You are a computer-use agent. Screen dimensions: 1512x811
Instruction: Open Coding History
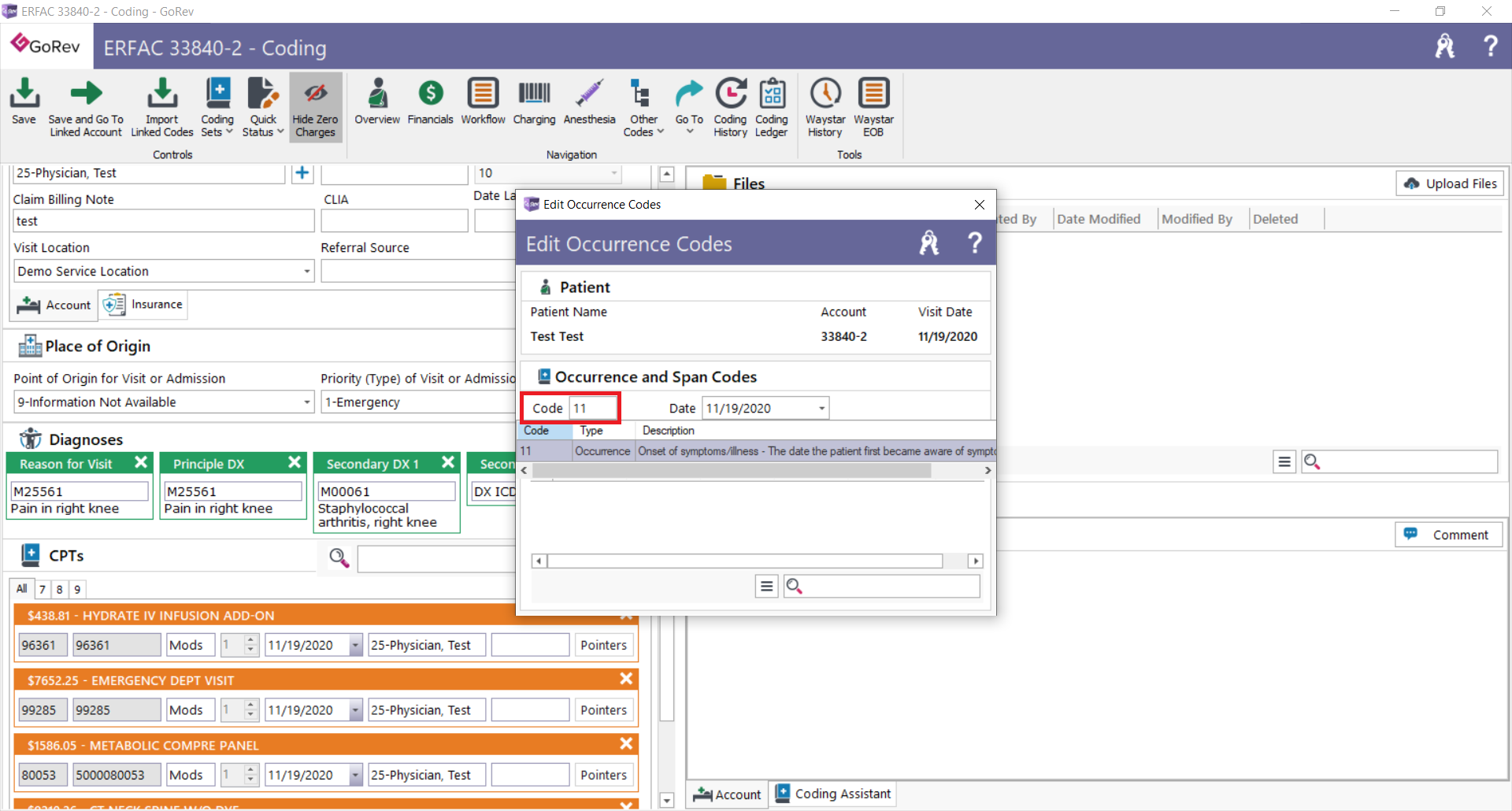(x=730, y=108)
